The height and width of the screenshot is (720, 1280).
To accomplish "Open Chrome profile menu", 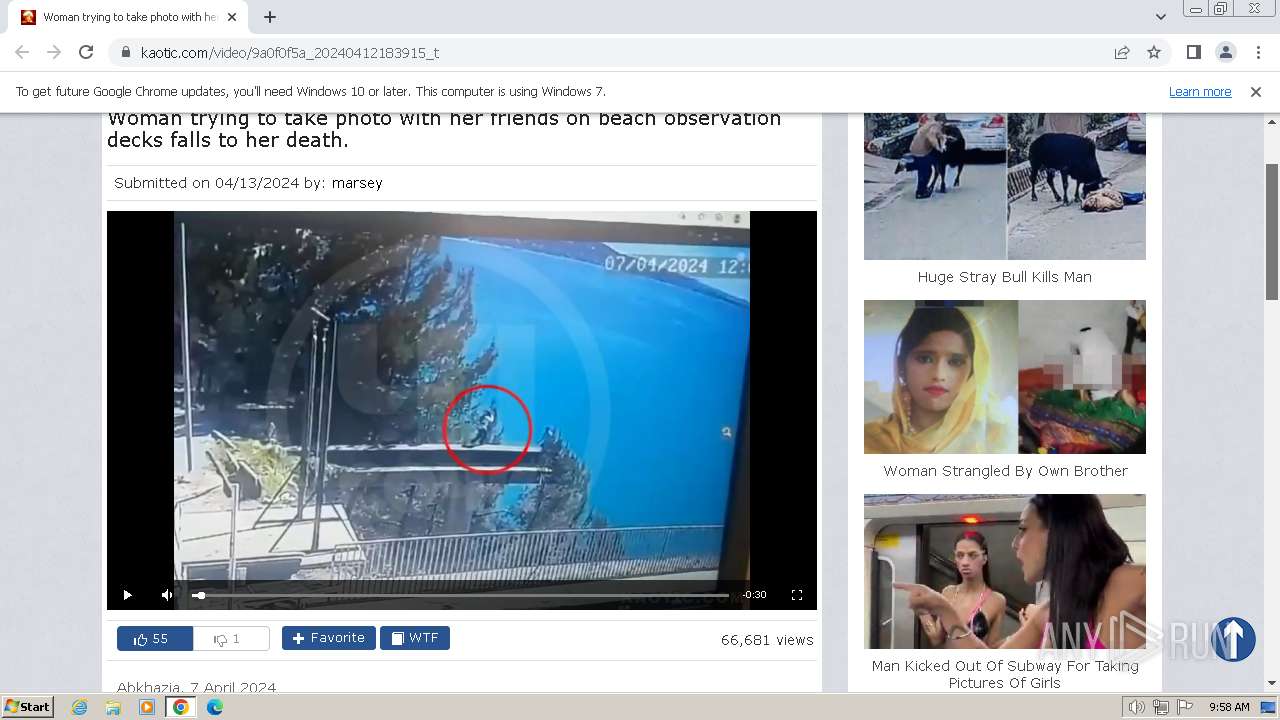I will tap(1225, 52).
